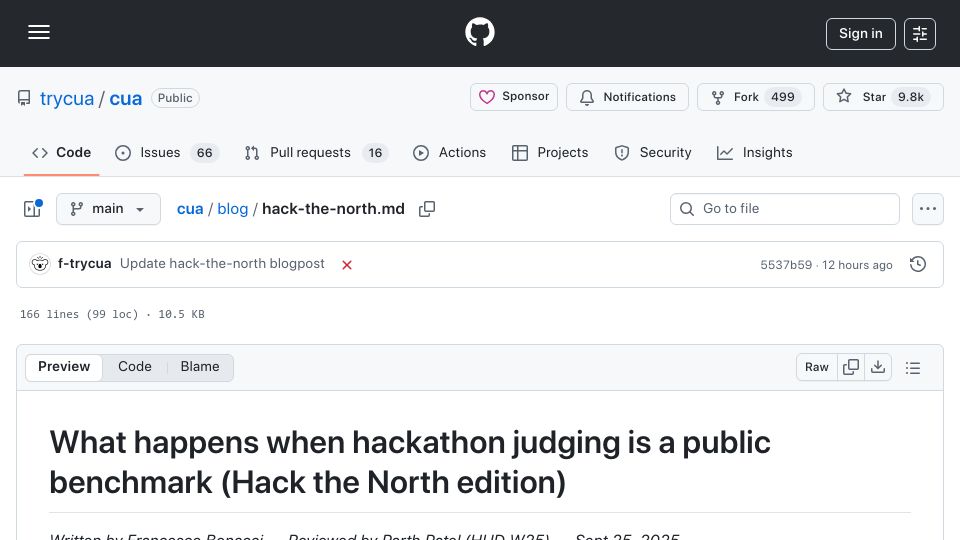Image resolution: width=960 pixels, height=540 pixels.
Task: Expand the file tree side panel
Action: [32, 209]
